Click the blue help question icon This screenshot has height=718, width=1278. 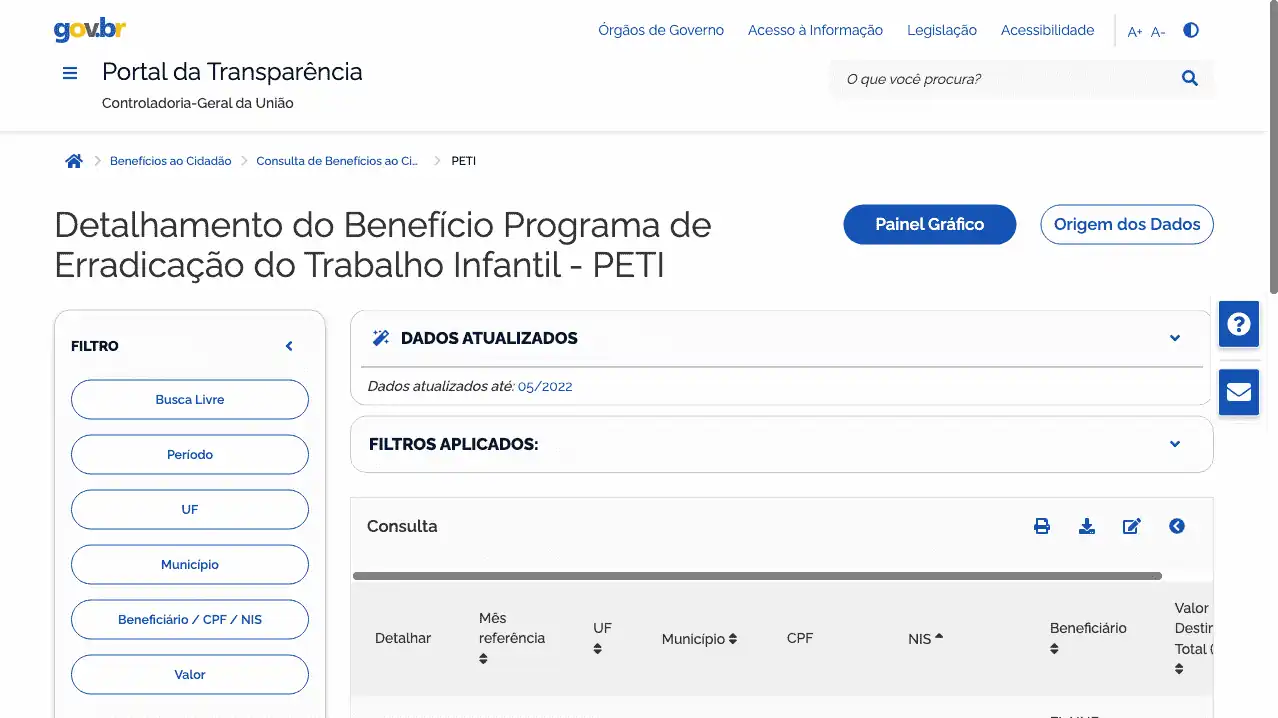(1238, 324)
